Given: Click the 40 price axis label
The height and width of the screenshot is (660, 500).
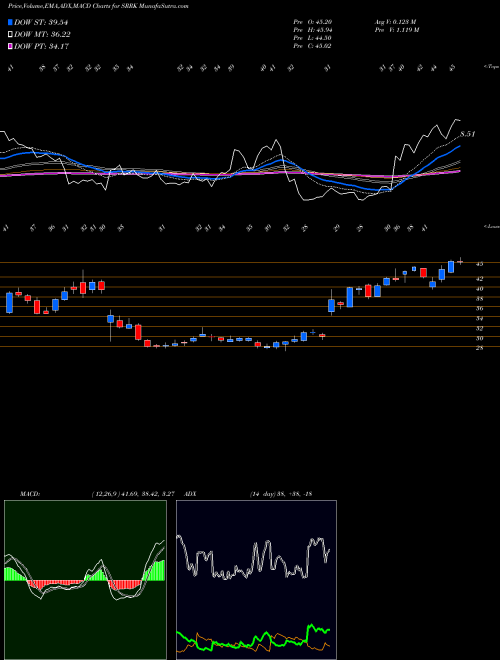Looking at the screenshot, I should pyautogui.click(x=479, y=289).
